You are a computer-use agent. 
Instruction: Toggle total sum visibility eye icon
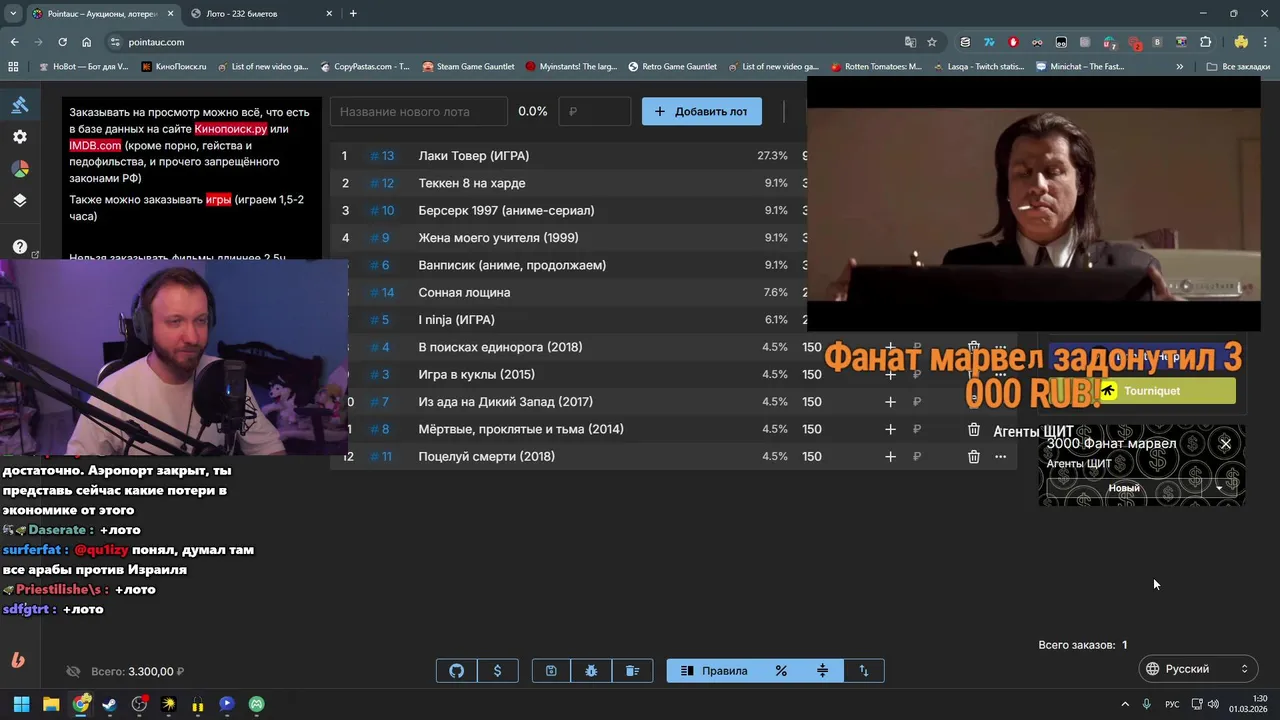pos(73,672)
